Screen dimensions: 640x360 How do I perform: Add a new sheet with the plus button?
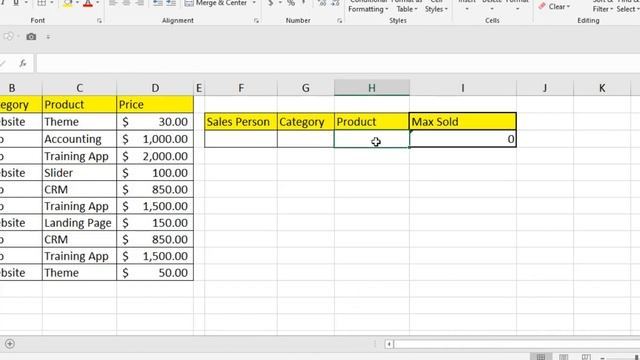[x=10, y=344]
